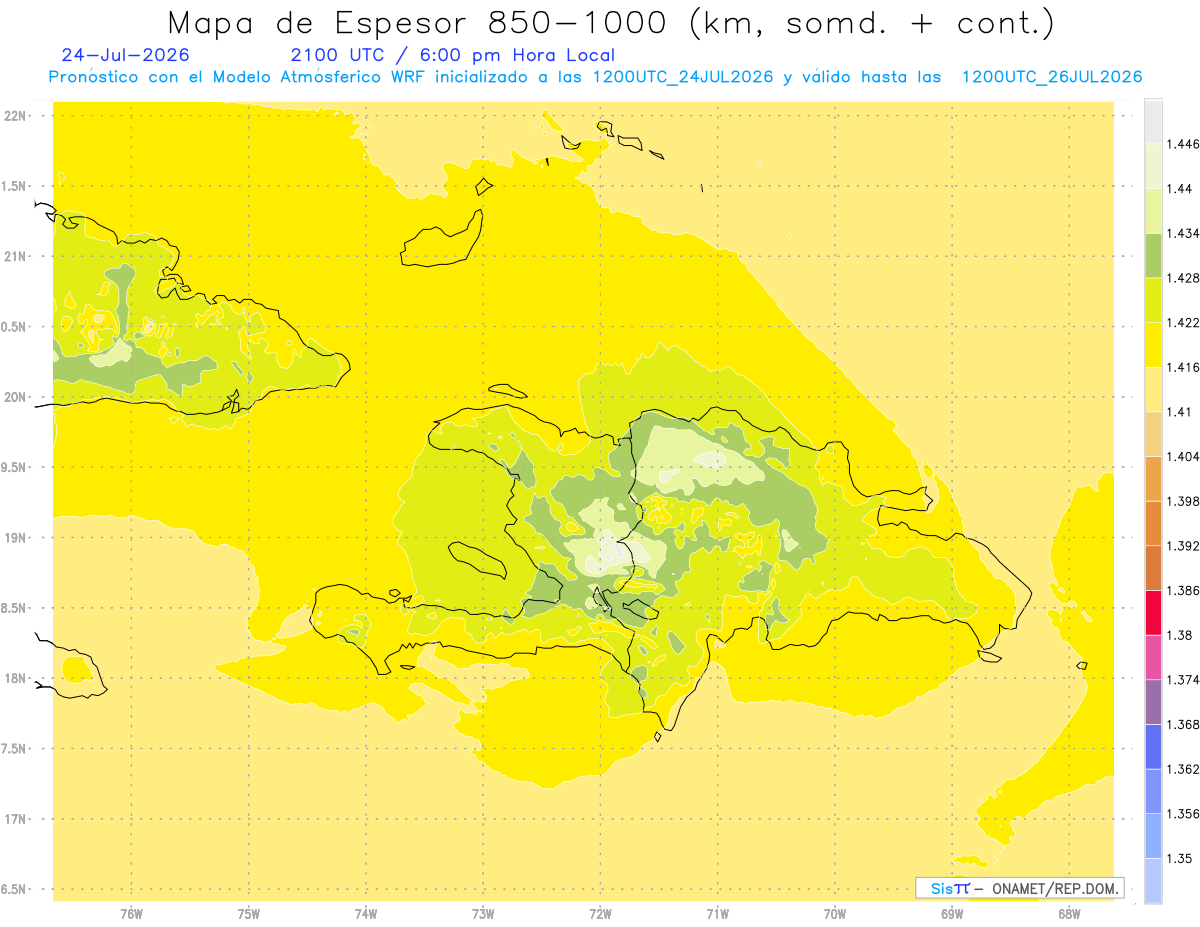1200x927 pixels.
Task: Click the legend value '1.368'
Action: click(x=1183, y=724)
